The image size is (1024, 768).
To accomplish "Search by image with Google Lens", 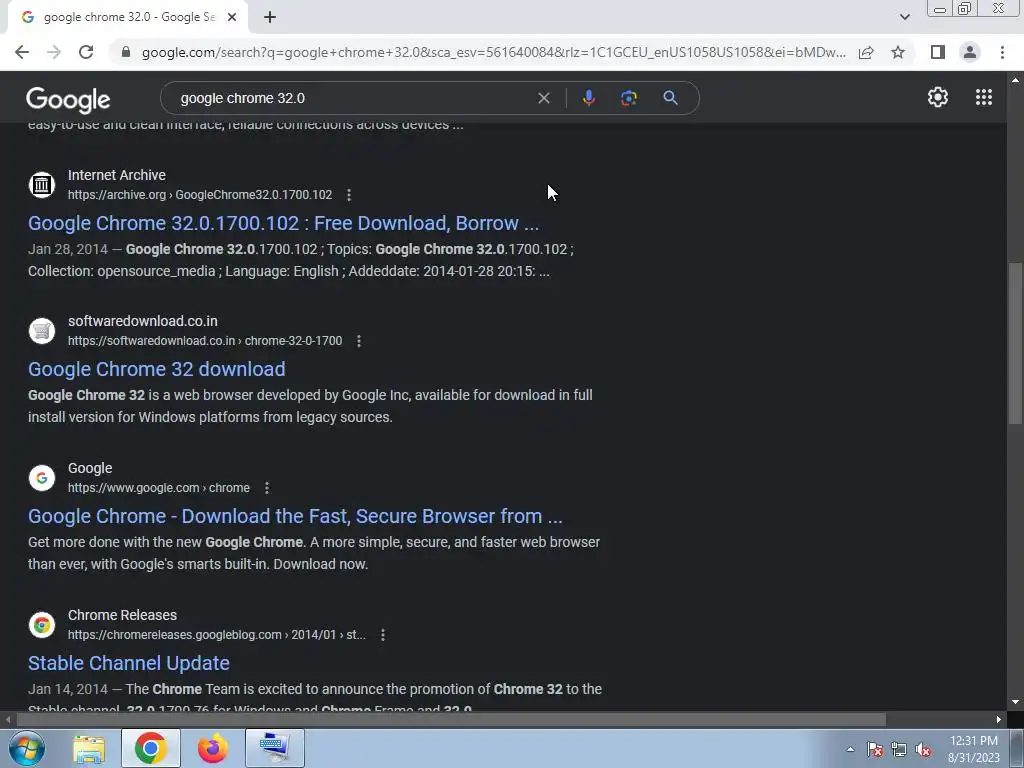I will 628,98.
